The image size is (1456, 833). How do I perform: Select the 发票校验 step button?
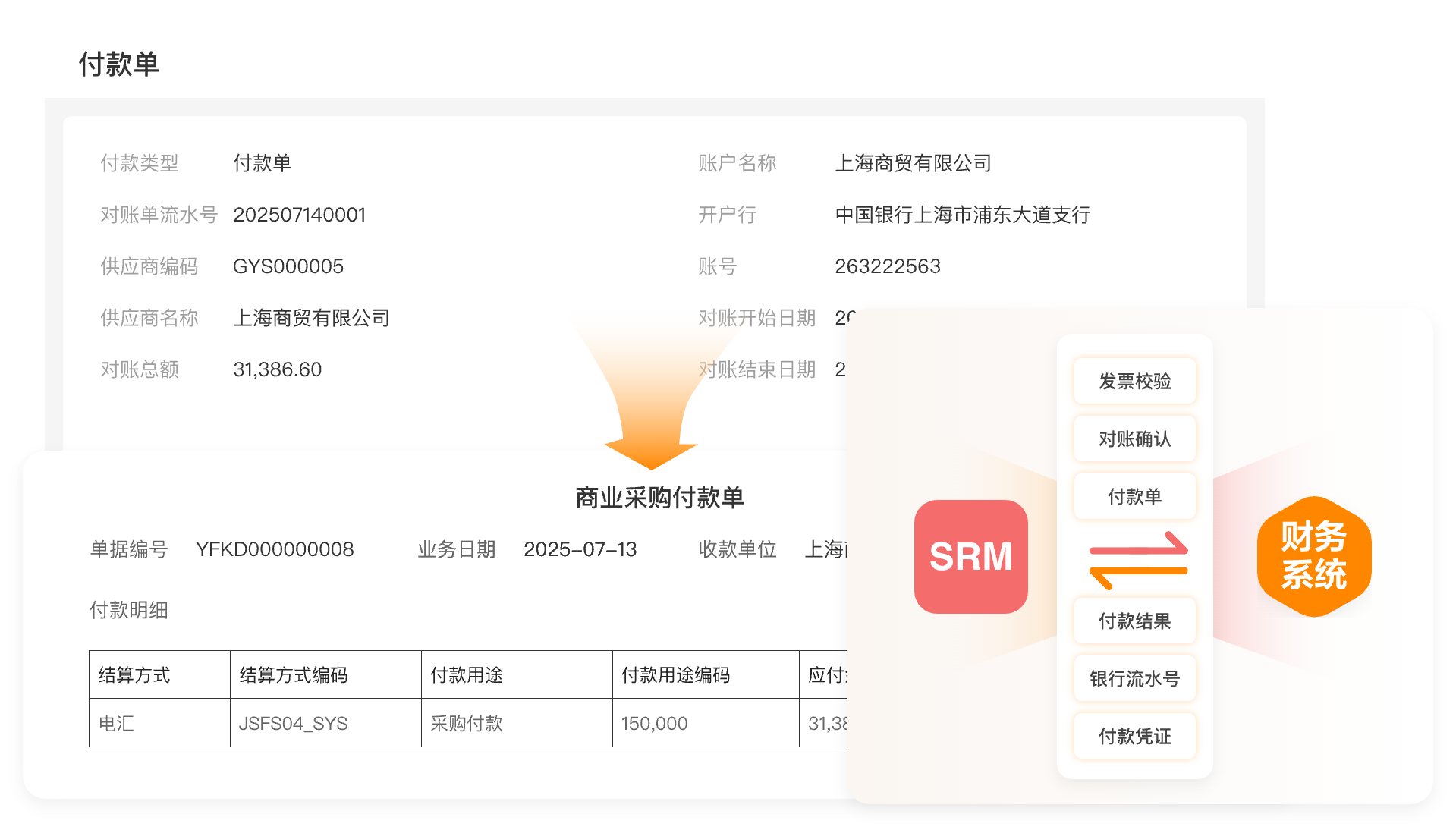pos(1134,381)
